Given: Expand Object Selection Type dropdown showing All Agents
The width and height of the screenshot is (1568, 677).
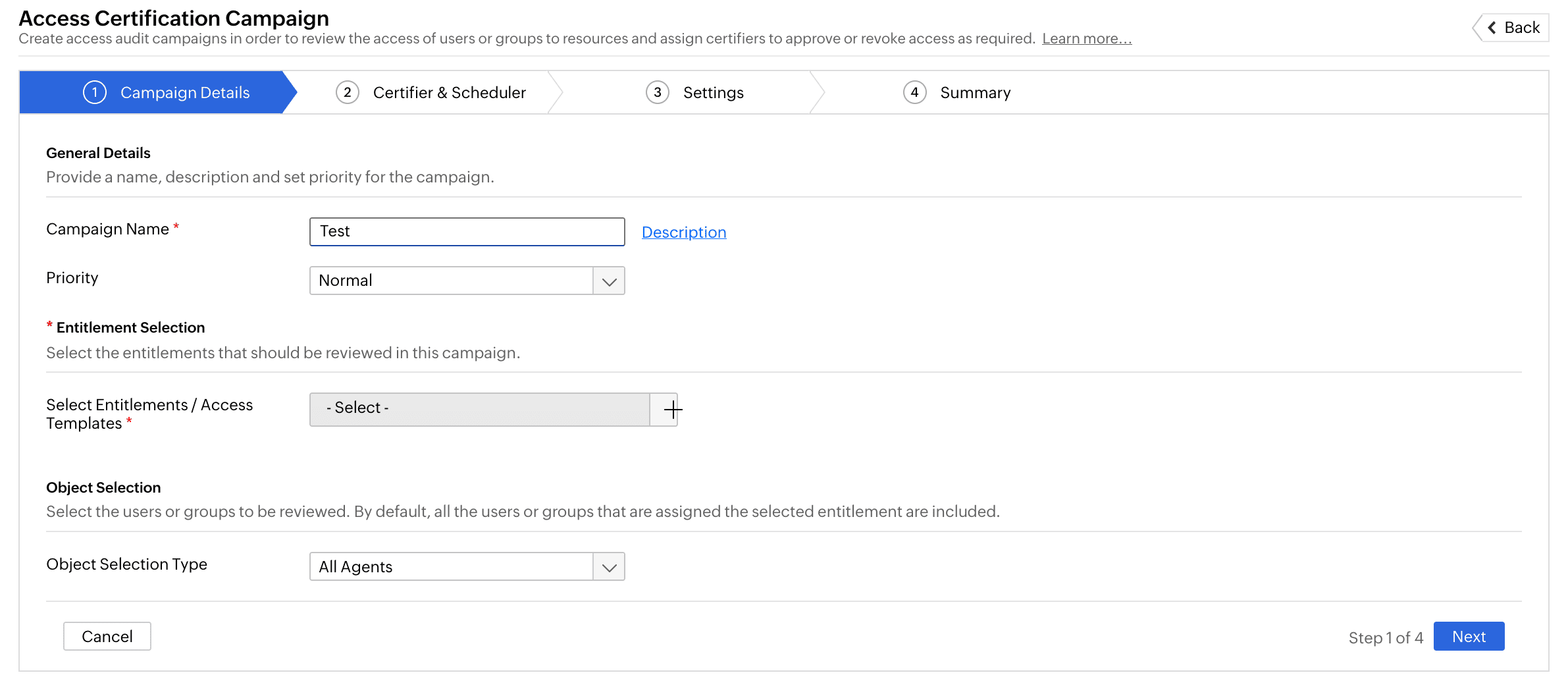Looking at the screenshot, I should [467, 566].
